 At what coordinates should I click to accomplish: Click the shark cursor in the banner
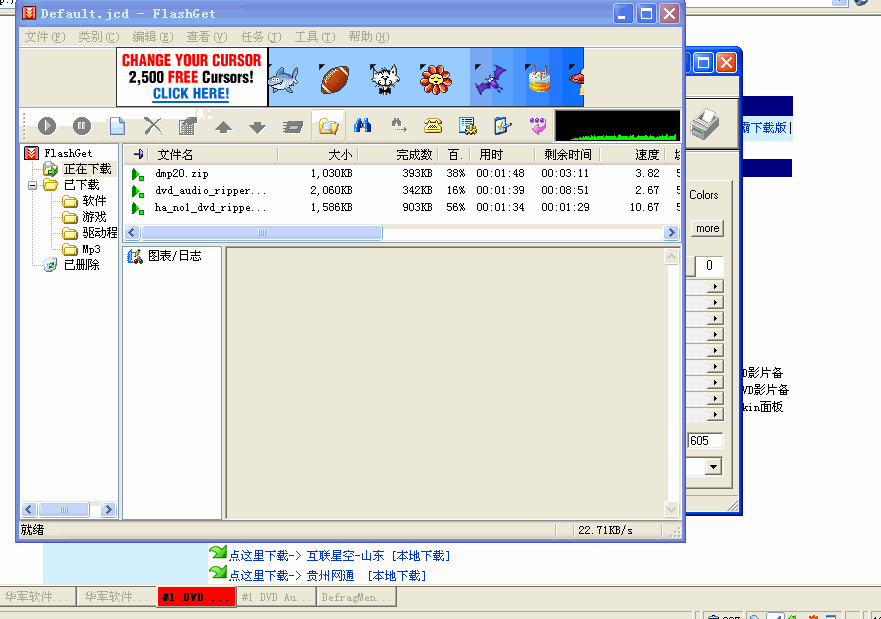click(x=284, y=79)
